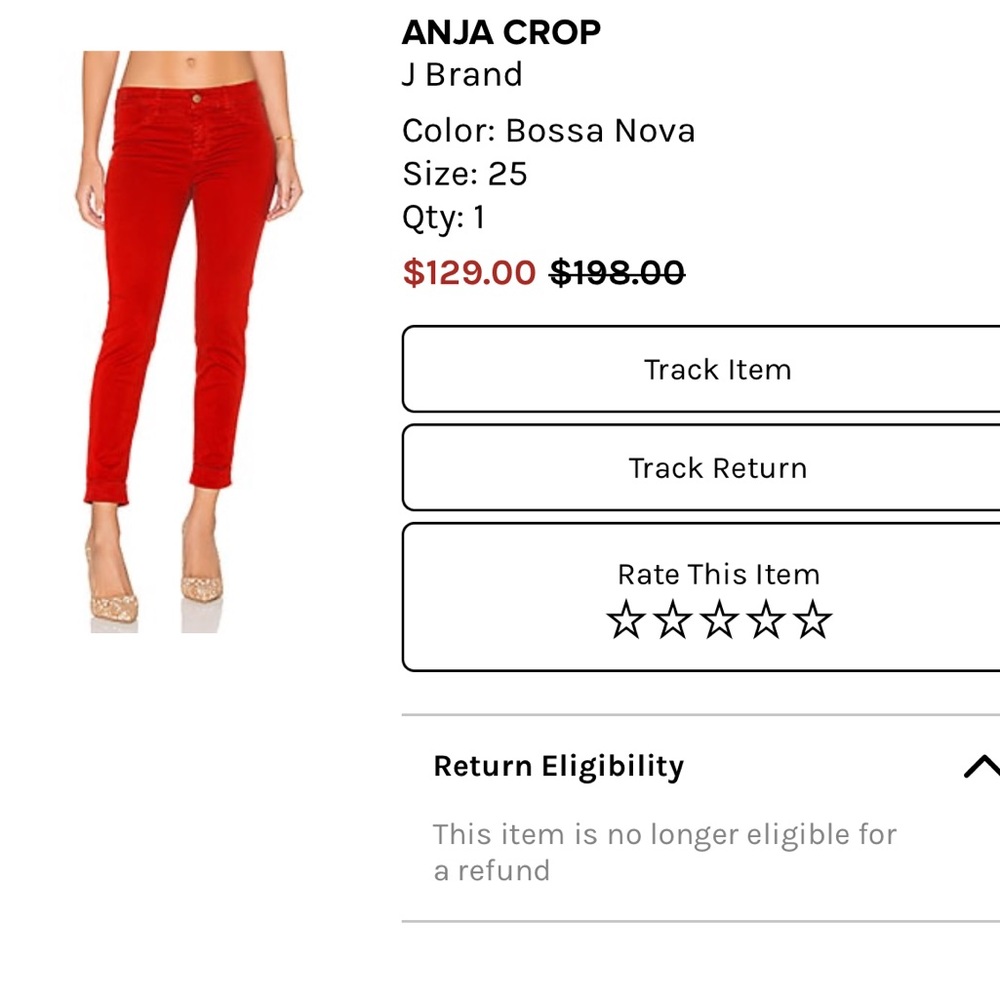
Task: Click the refund ineligibility message text
Action: (x=664, y=852)
